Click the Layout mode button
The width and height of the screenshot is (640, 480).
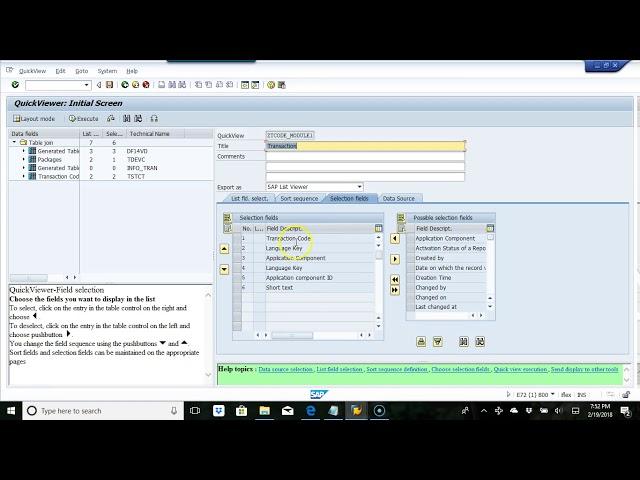[34, 119]
